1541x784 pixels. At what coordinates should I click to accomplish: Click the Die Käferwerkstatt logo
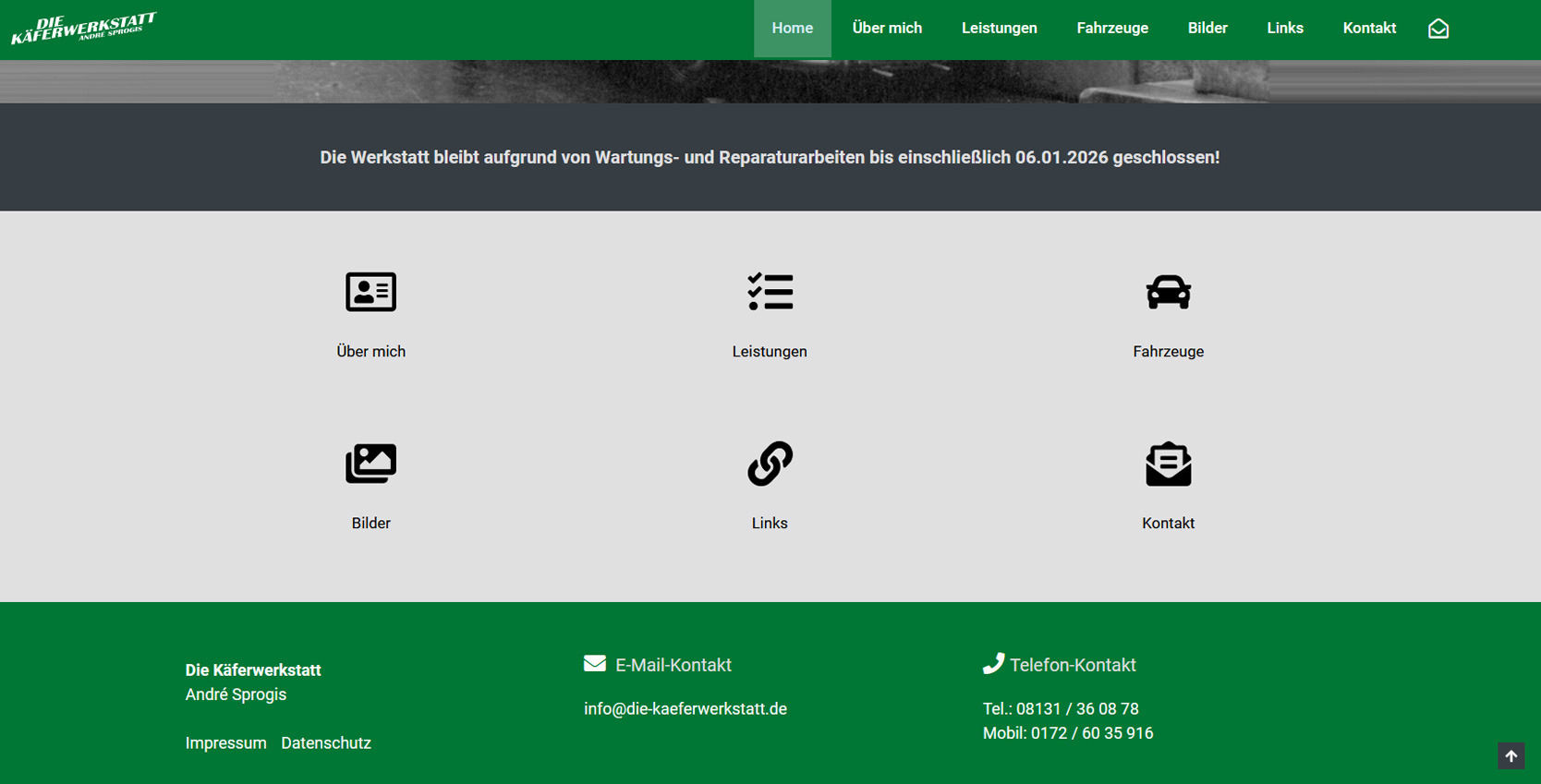[84, 29]
